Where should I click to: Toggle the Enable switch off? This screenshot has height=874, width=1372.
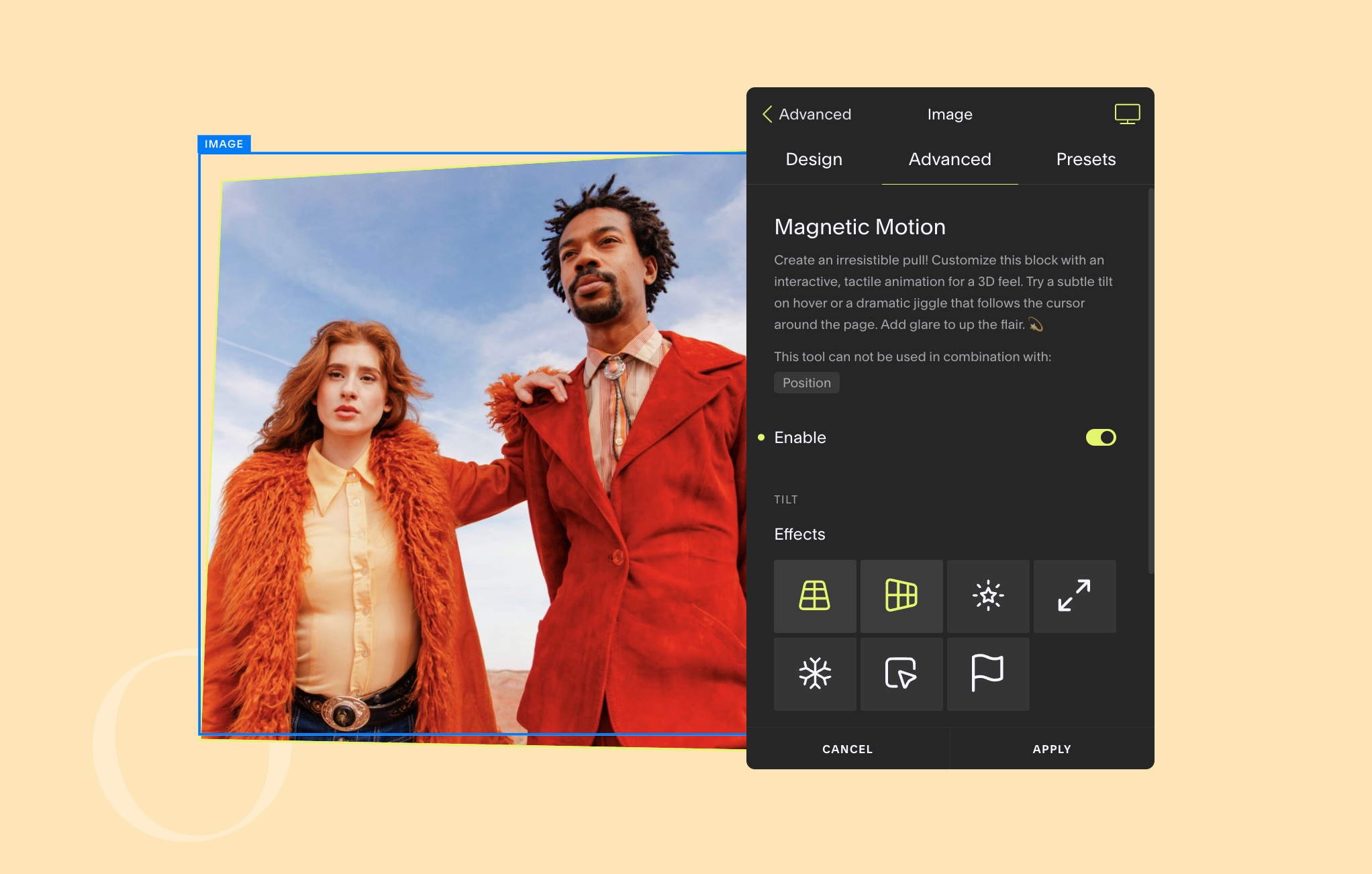(x=1101, y=438)
